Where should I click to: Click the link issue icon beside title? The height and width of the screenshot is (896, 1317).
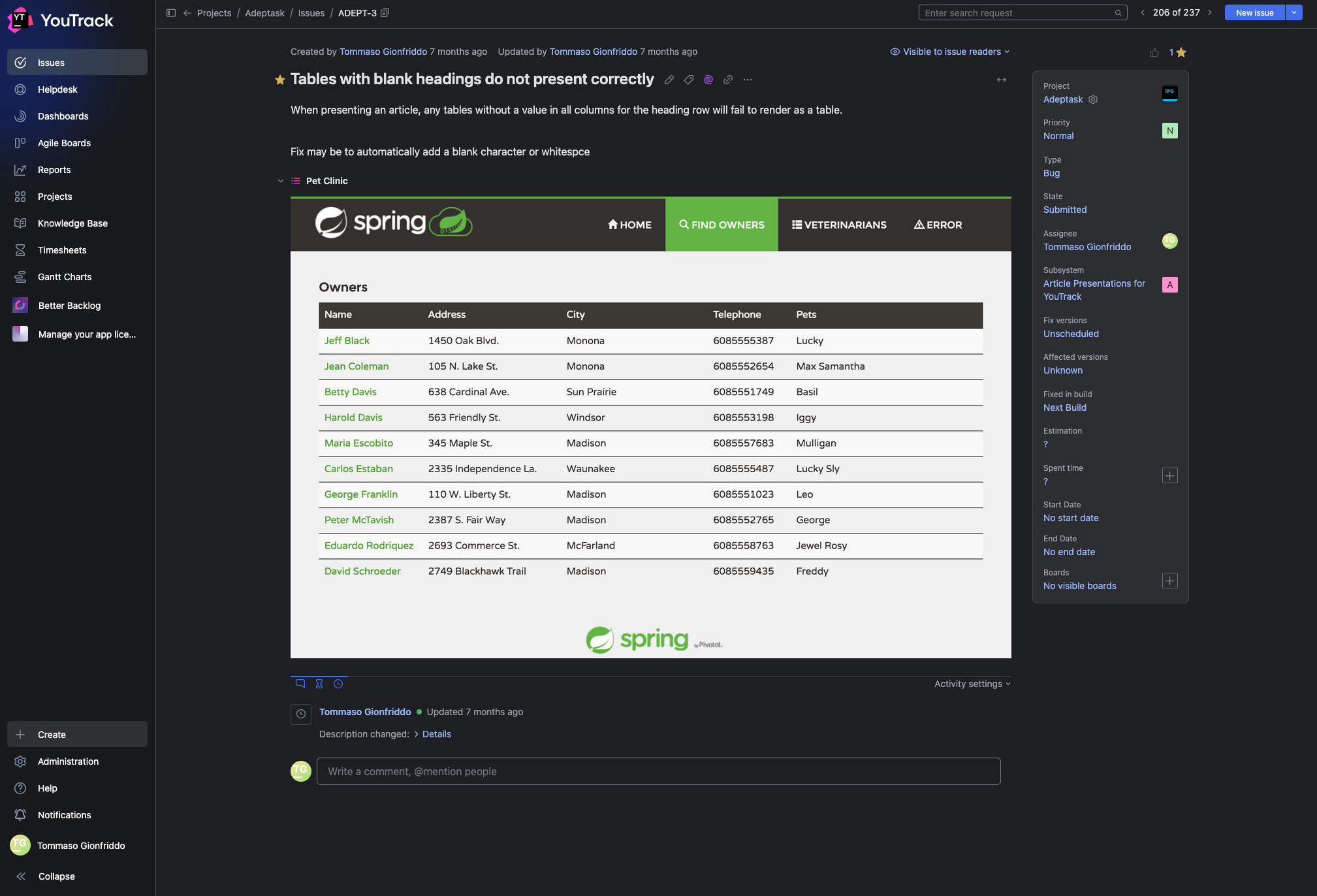coord(727,80)
